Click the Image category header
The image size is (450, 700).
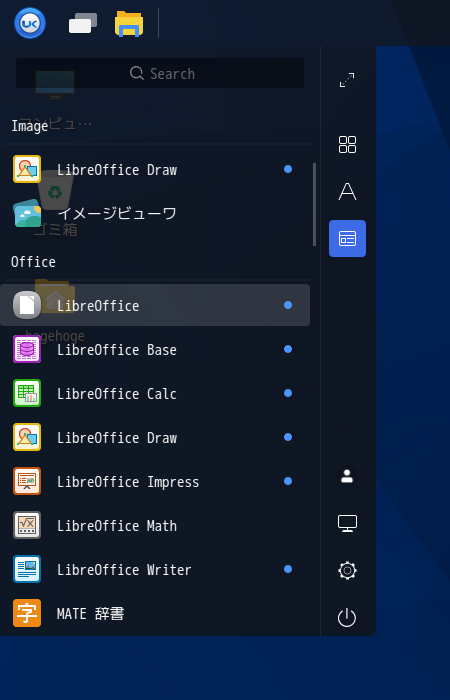(x=29, y=126)
